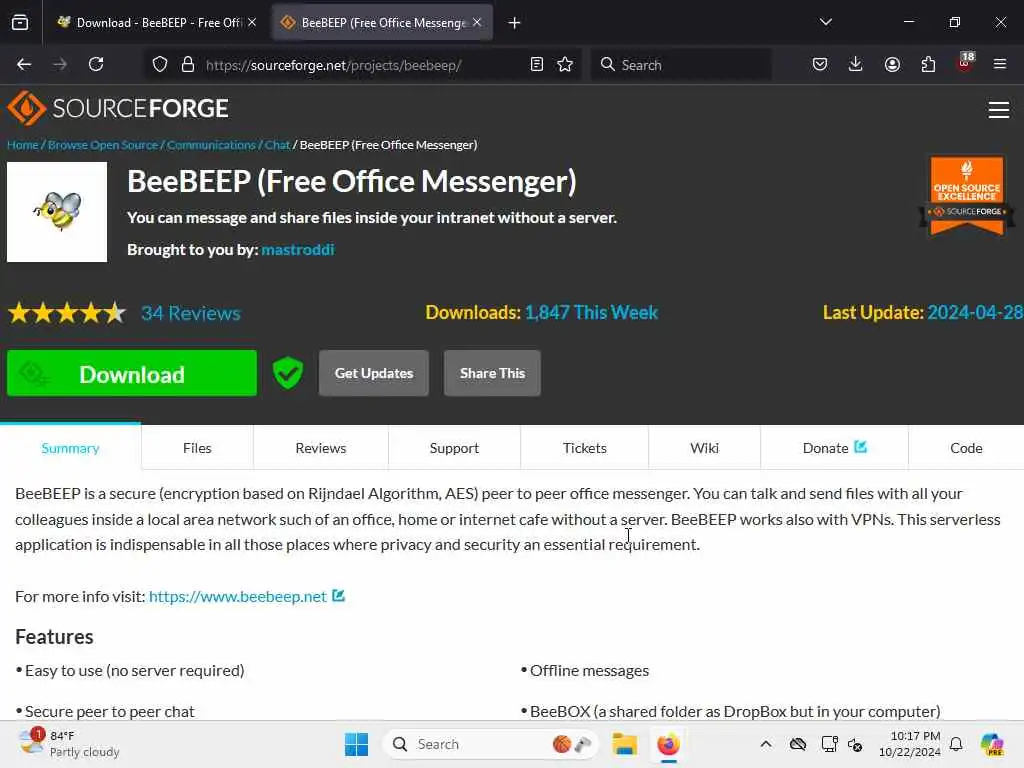Image resolution: width=1024 pixels, height=768 pixels.
Task: Click the Firefox back arrow
Action: [x=24, y=64]
